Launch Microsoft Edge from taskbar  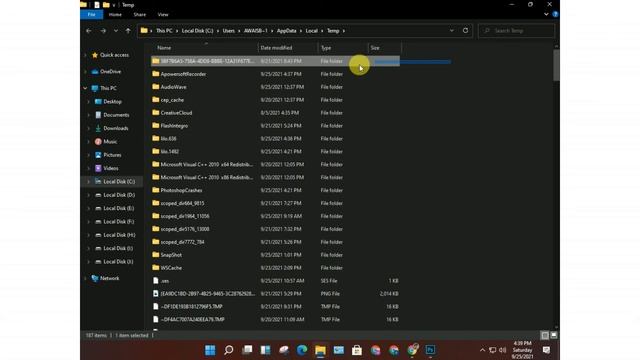(x=302, y=350)
